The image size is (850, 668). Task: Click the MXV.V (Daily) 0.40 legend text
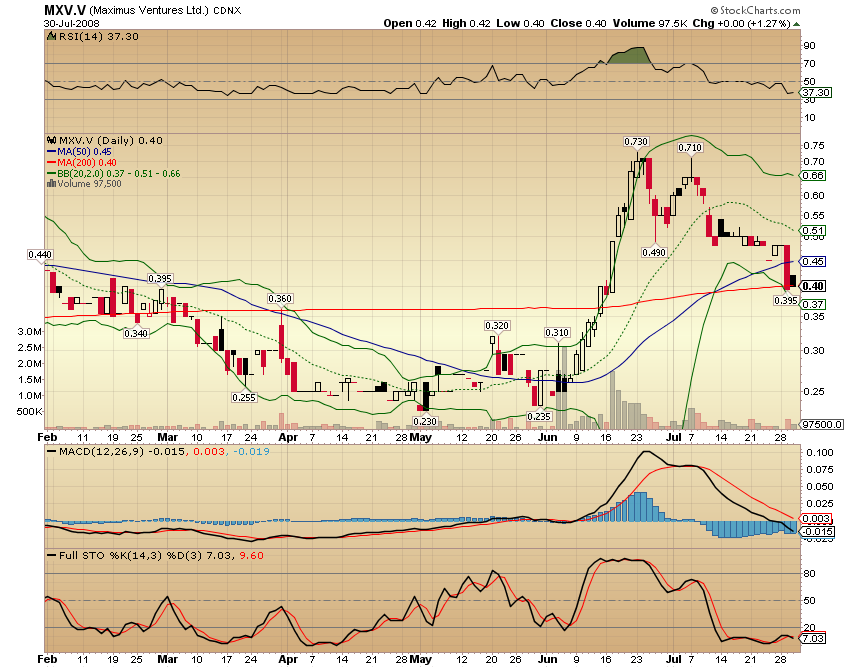(111, 140)
